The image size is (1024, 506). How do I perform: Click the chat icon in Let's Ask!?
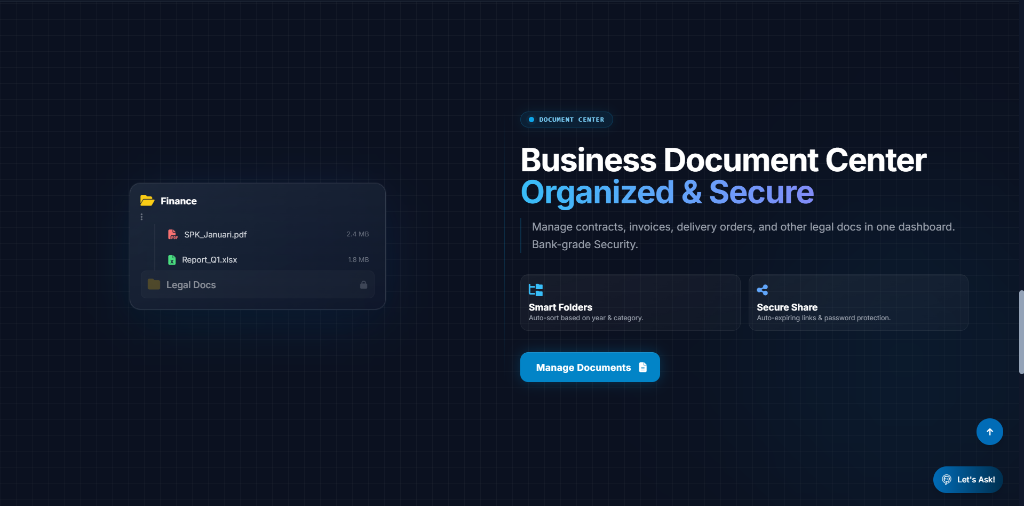(x=947, y=479)
